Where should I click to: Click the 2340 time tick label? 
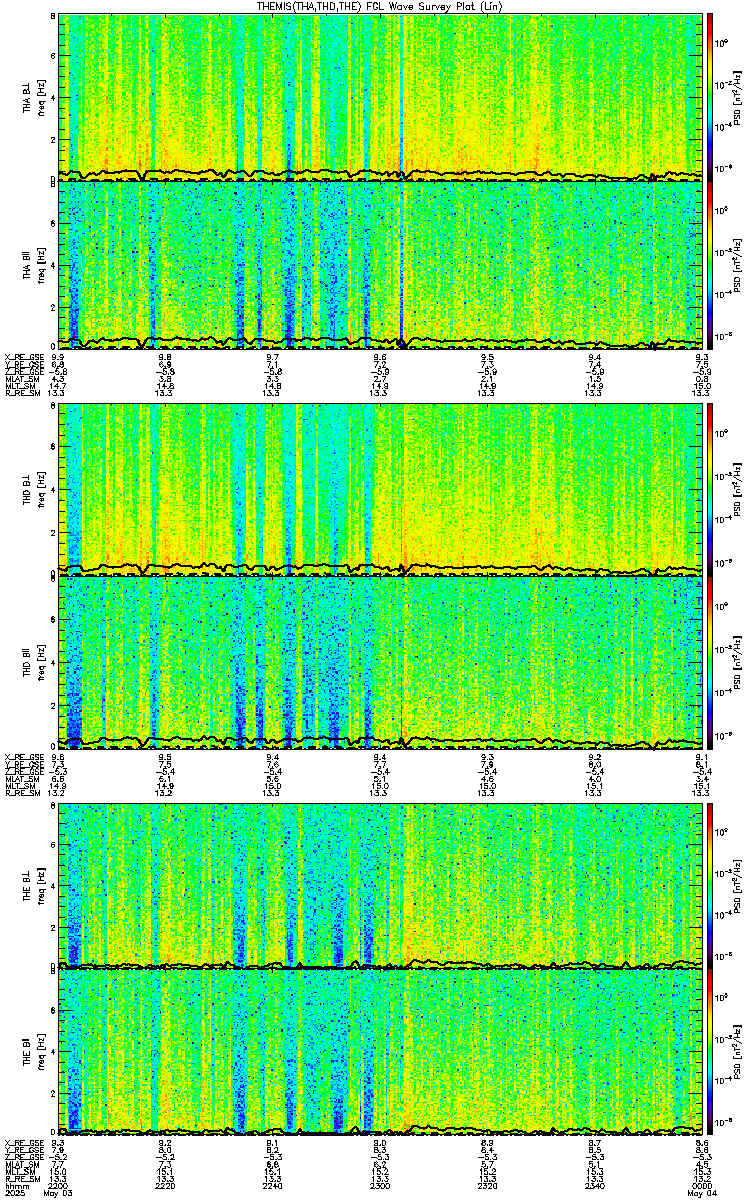tap(596, 1184)
